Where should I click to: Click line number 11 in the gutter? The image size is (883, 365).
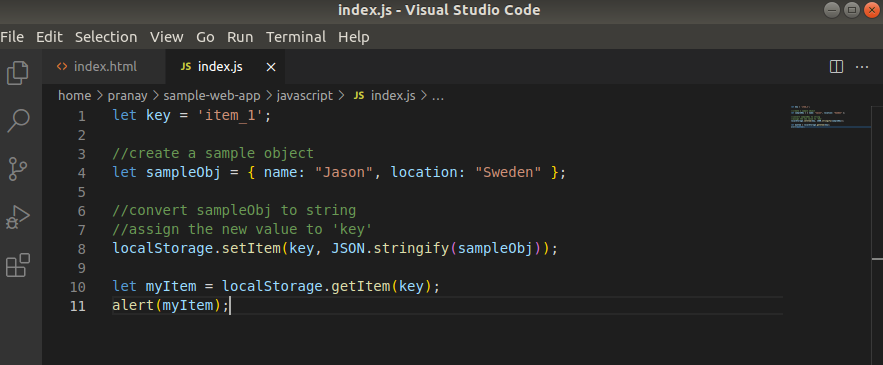[x=78, y=306]
